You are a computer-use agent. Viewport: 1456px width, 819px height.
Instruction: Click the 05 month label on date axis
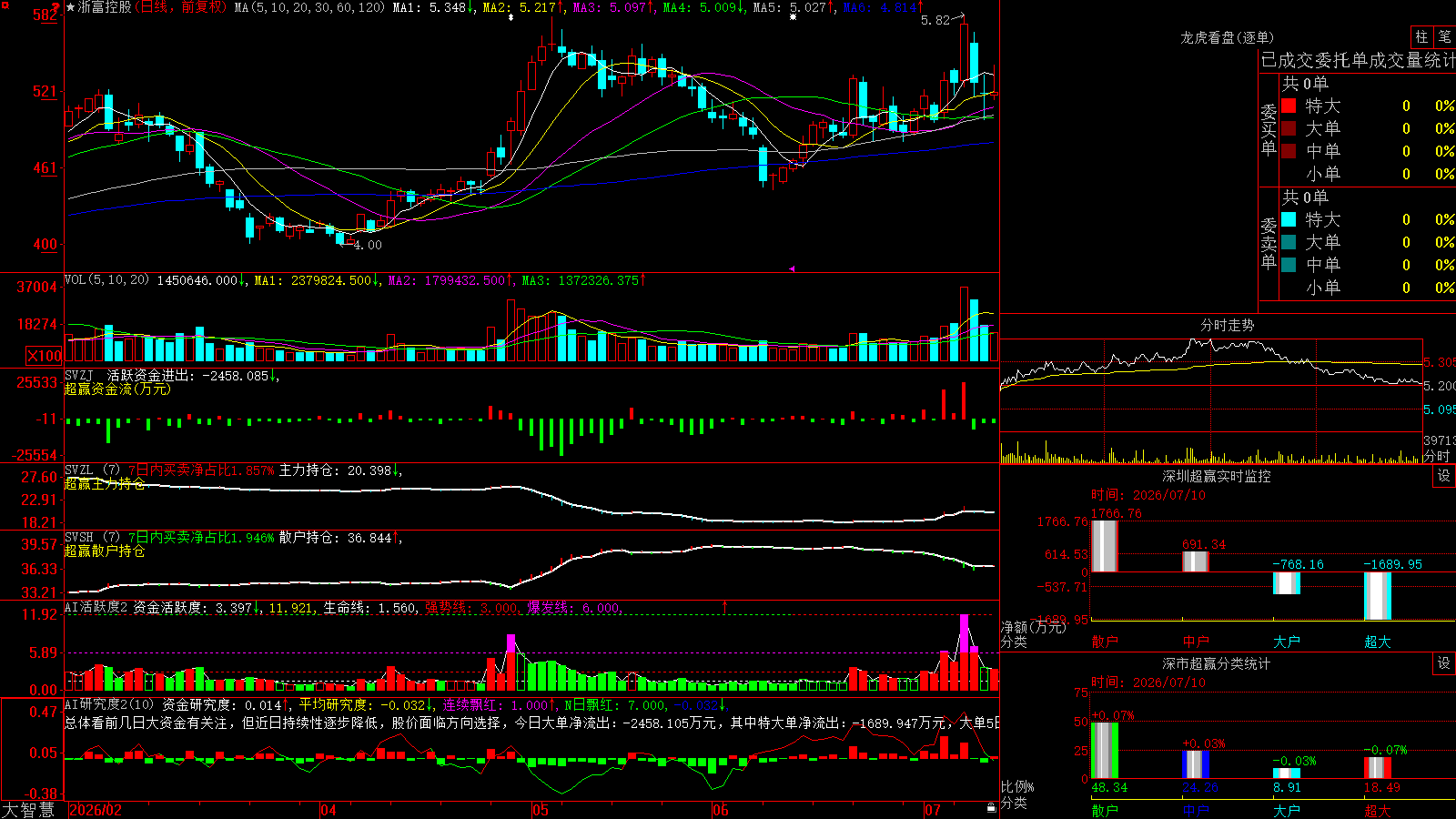pos(540,810)
